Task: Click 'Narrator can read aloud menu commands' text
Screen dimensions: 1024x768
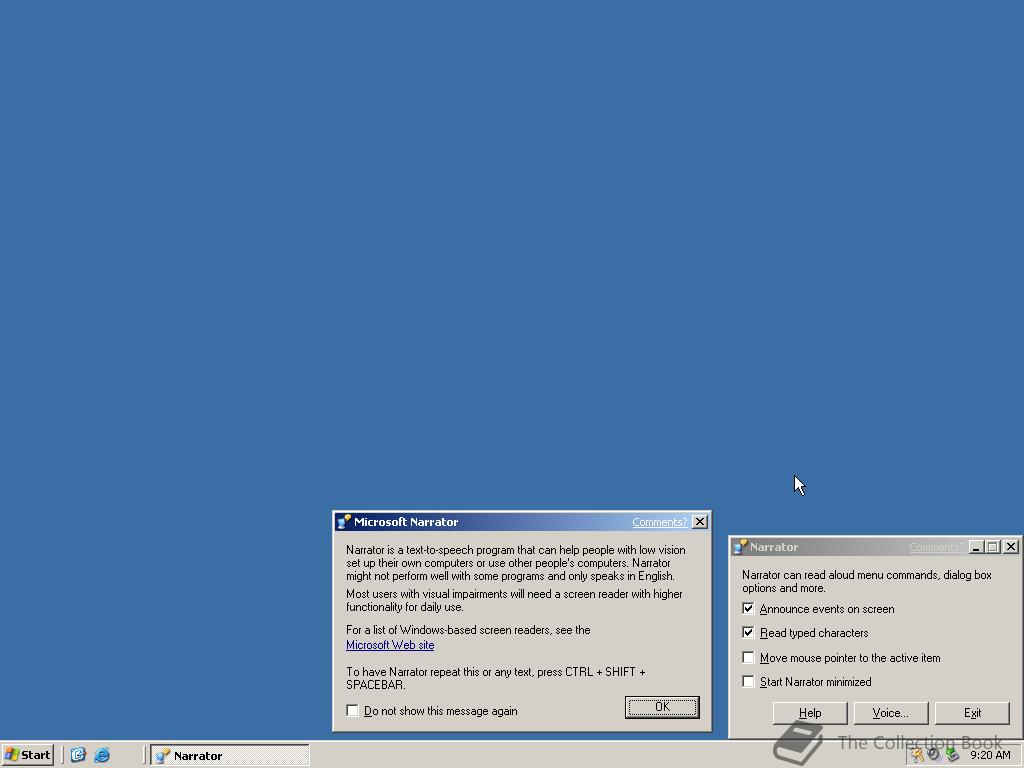Action: point(867,581)
